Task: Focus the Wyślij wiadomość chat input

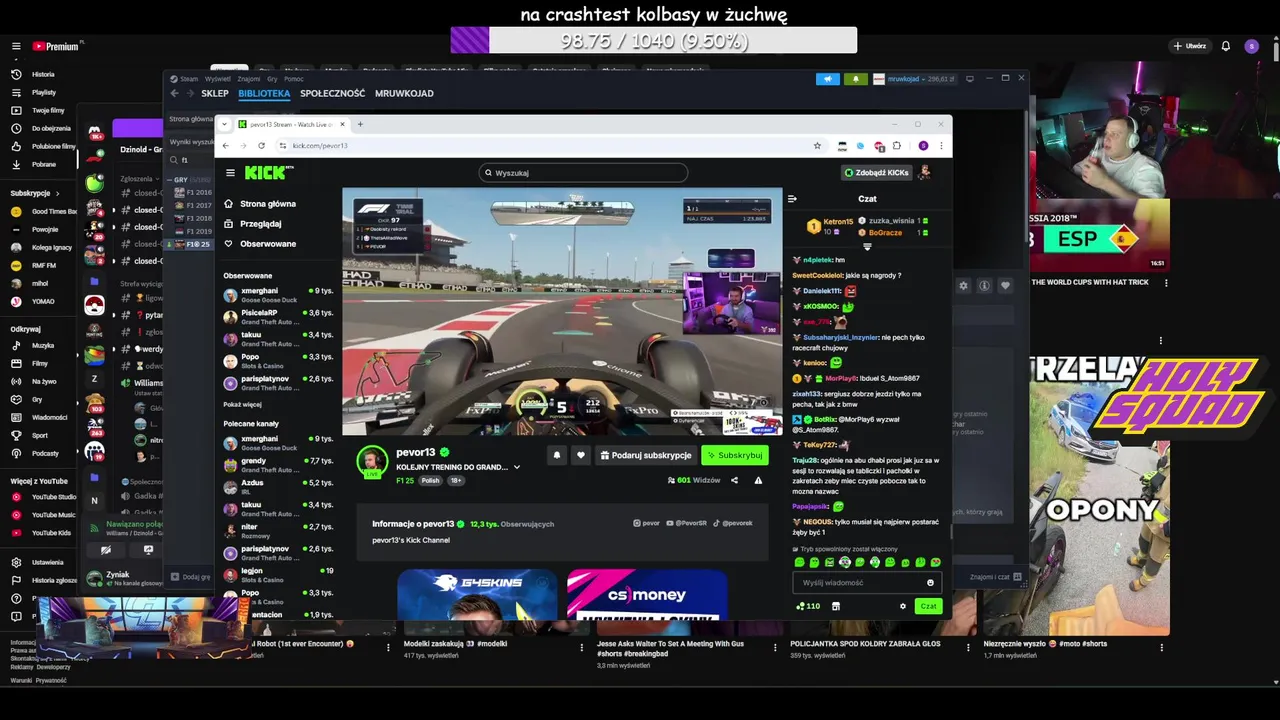Action: coord(866,583)
